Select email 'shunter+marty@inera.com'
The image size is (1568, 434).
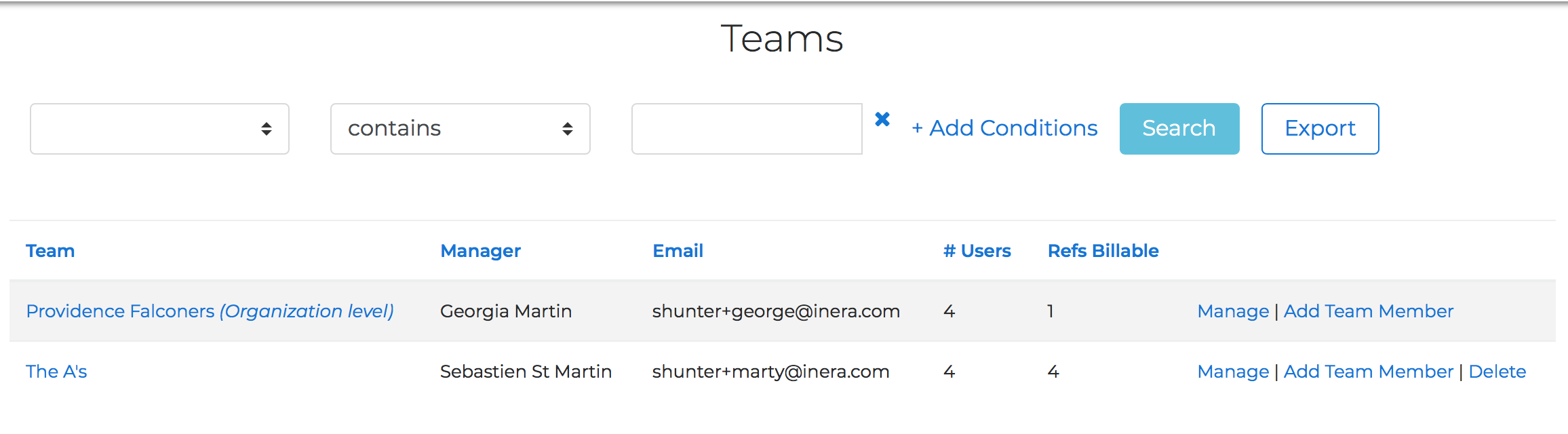(770, 372)
